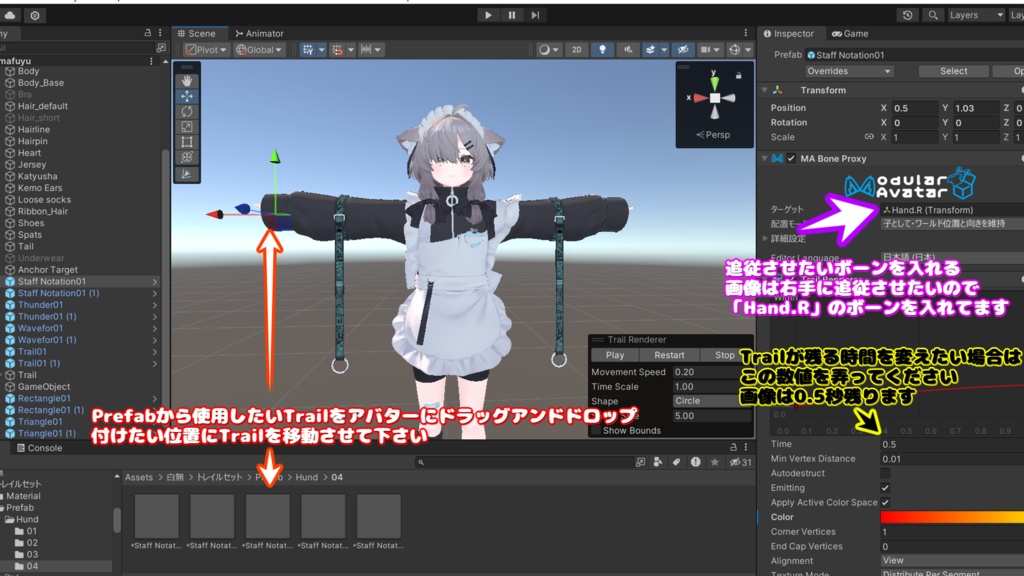This screenshot has width=1024, height=576.
Task: Click the snap increment ruler icon
Action: pos(366,50)
